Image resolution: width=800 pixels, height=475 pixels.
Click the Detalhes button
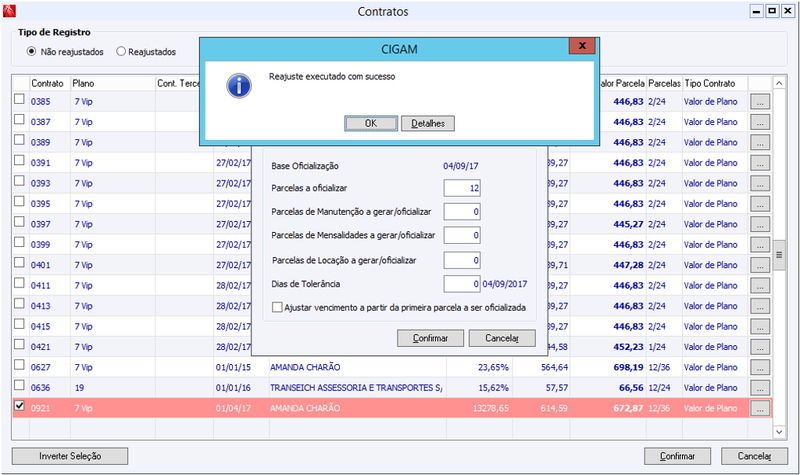coord(428,123)
